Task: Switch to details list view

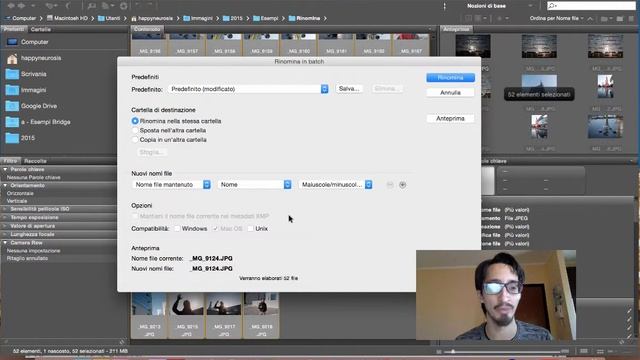Action: [x=600, y=351]
